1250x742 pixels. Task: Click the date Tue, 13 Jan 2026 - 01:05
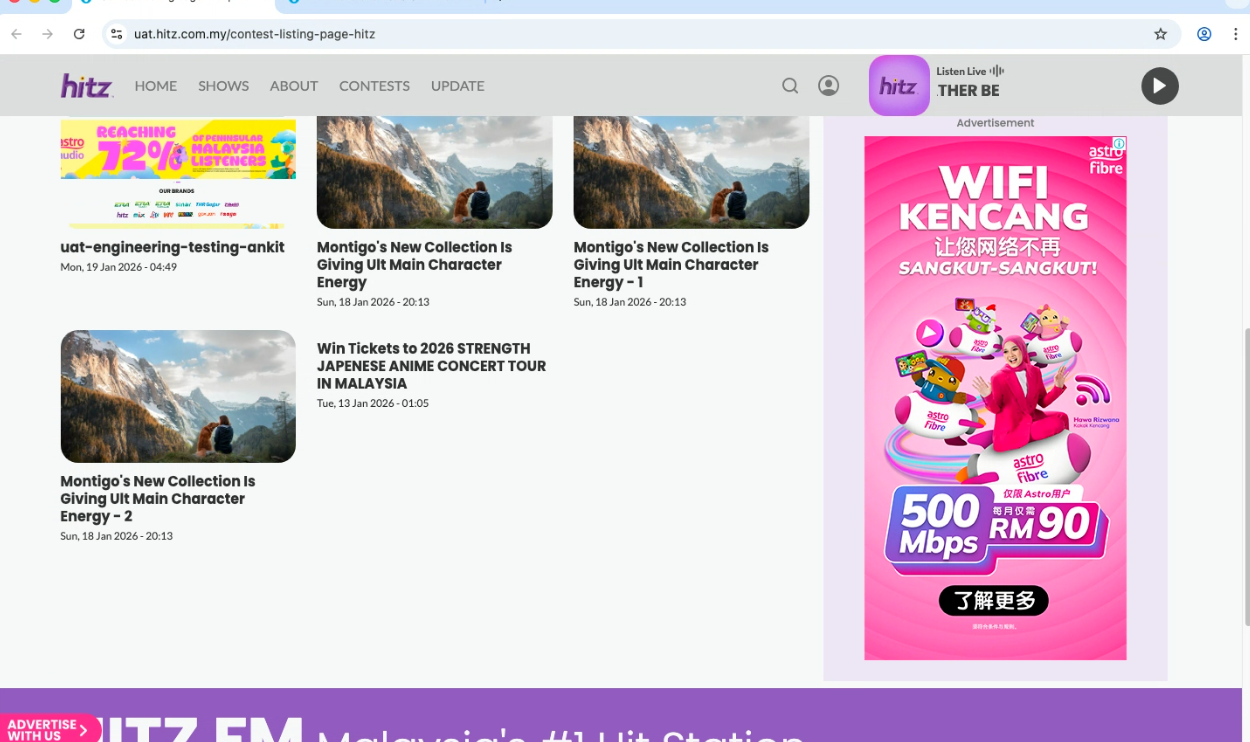click(x=373, y=403)
